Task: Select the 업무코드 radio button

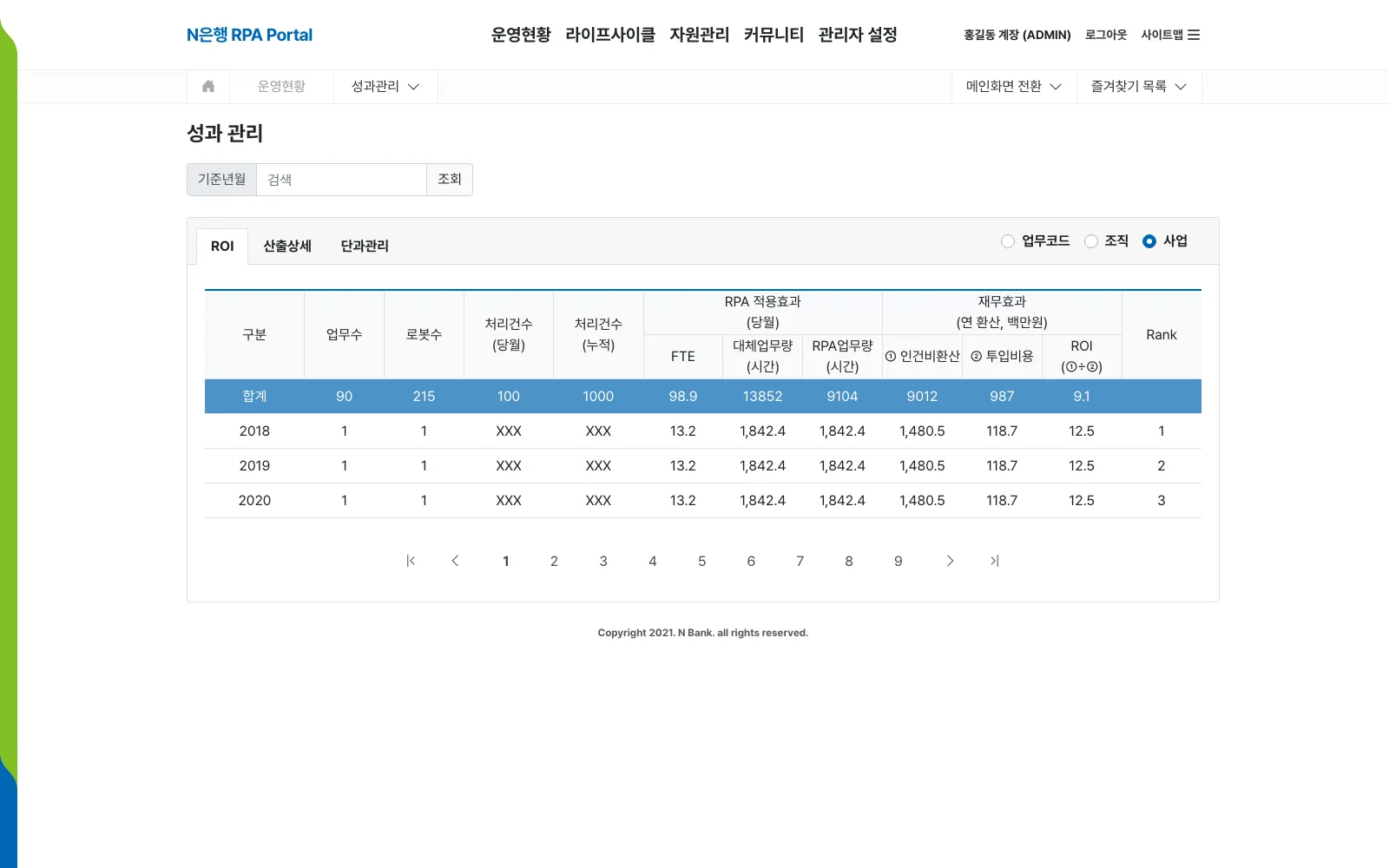Action: (1008, 241)
